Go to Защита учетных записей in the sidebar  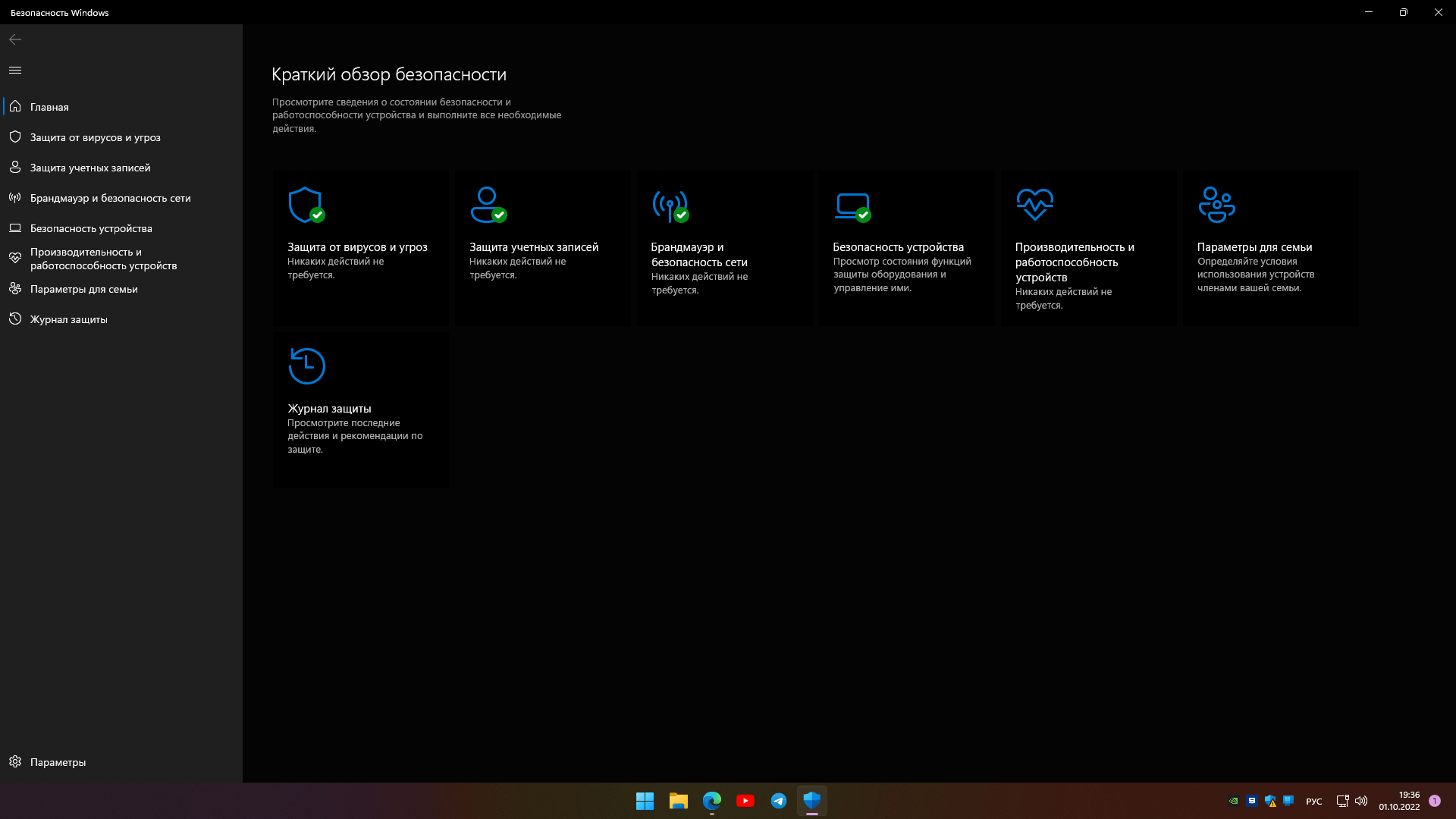click(89, 168)
